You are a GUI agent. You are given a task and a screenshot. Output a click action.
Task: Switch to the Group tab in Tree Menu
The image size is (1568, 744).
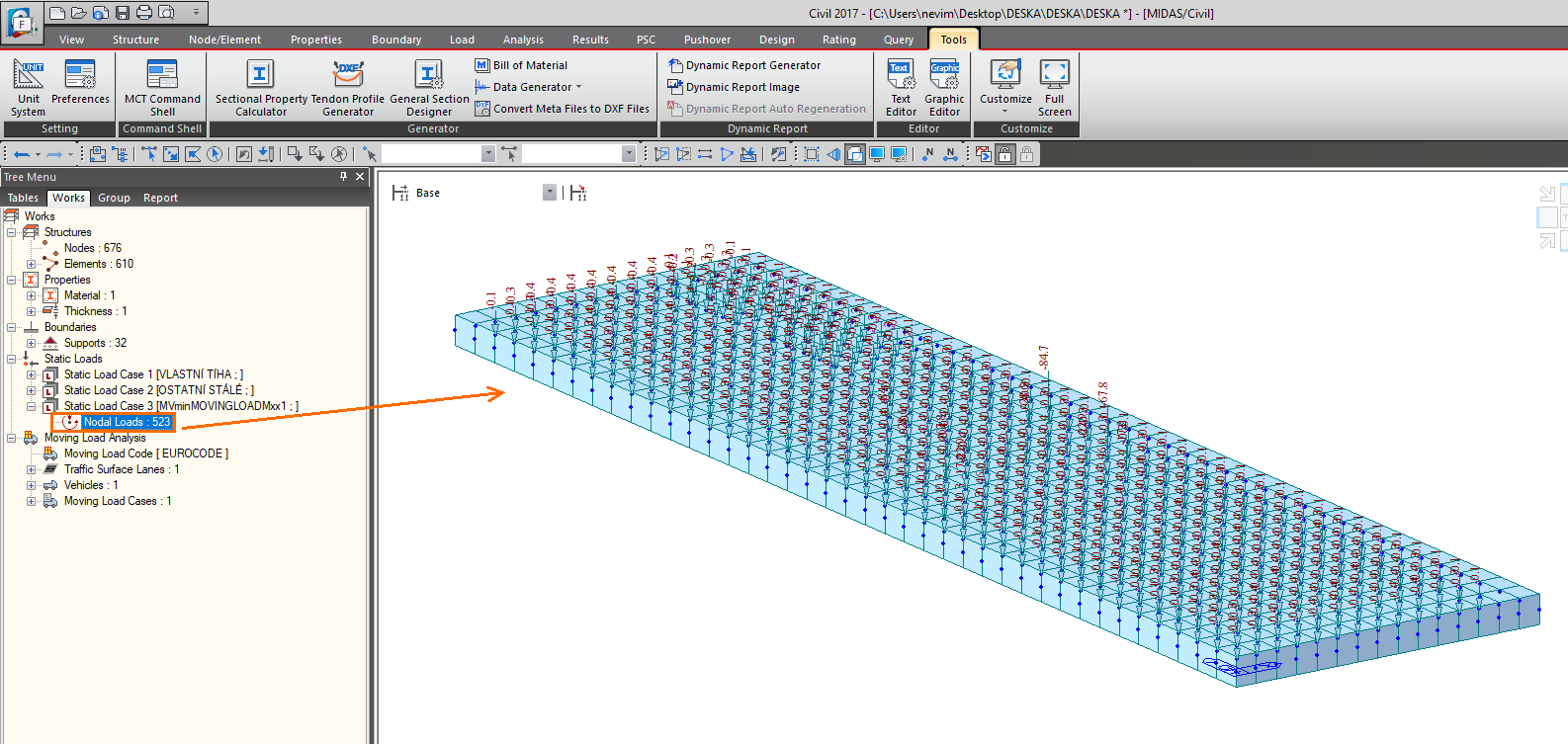(x=114, y=198)
